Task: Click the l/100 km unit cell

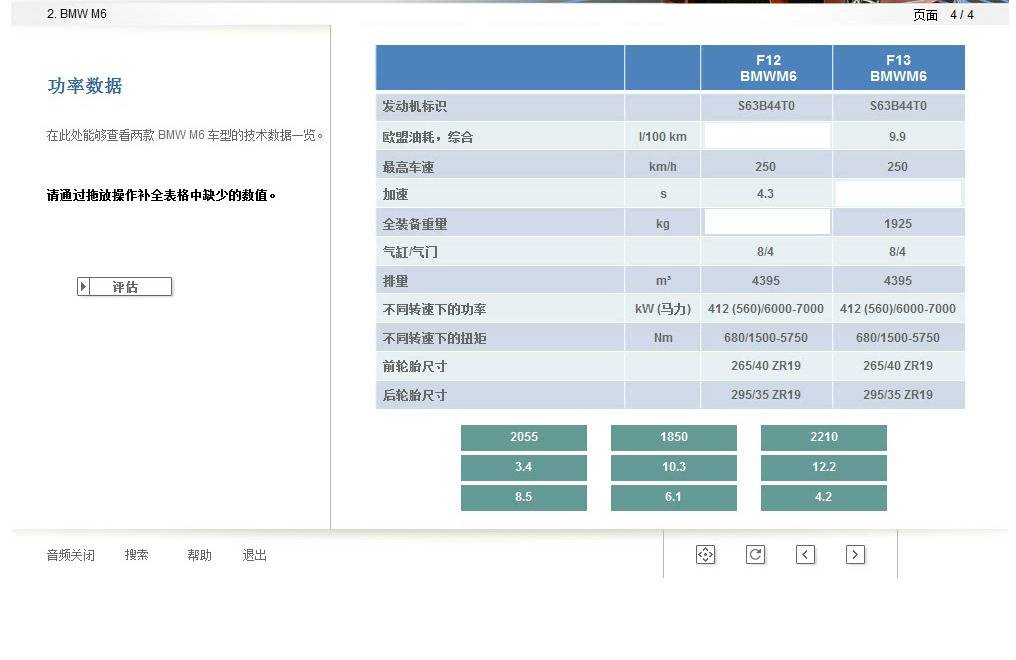Action: coord(662,137)
